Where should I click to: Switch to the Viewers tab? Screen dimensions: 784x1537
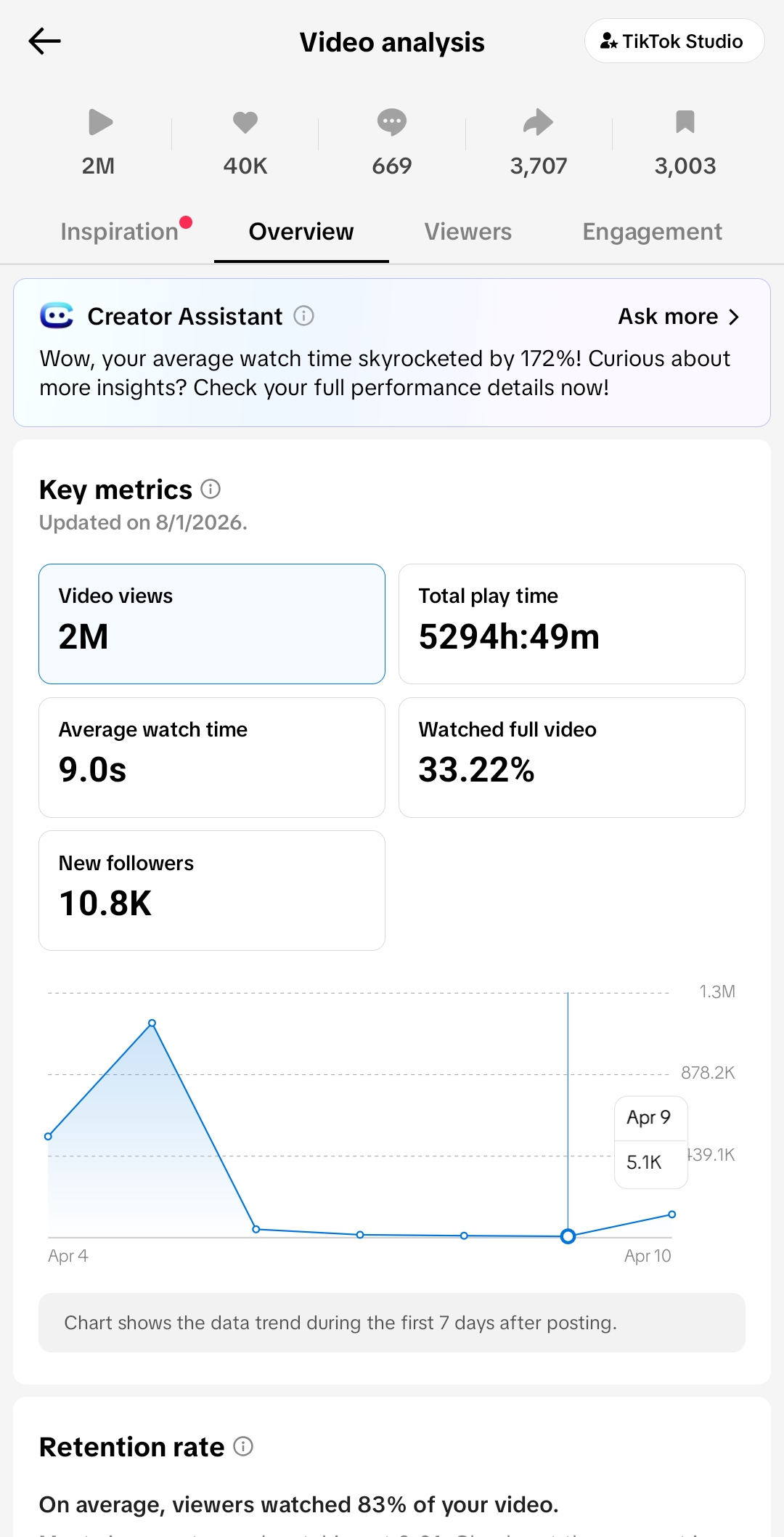pyautogui.click(x=468, y=232)
